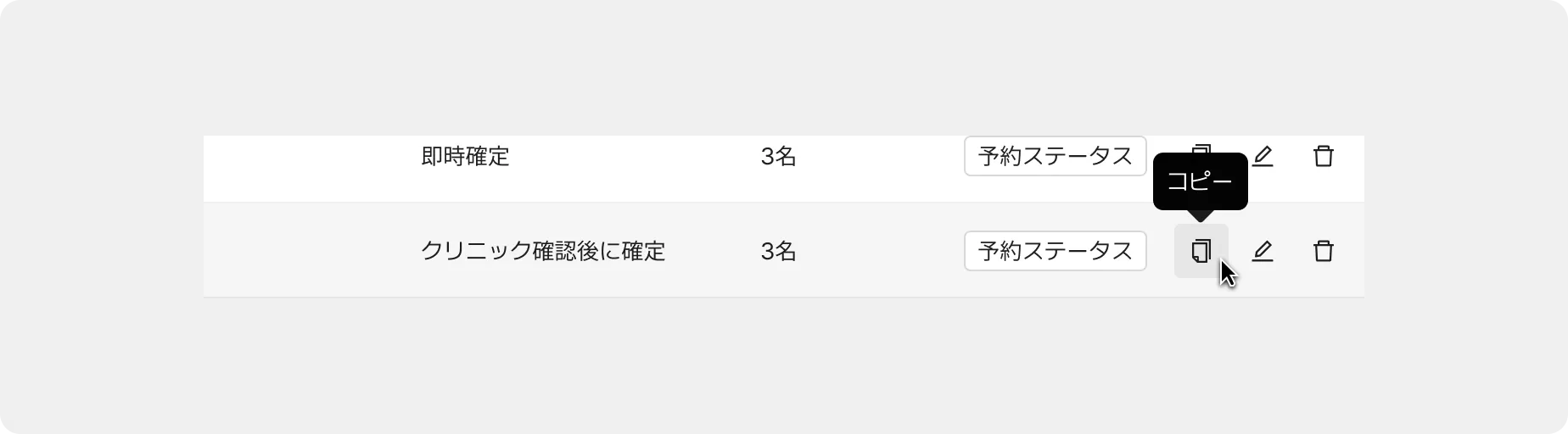Open 予約ステータス in the 即時確定 row
The height and width of the screenshot is (434, 1568).
pos(1056,156)
